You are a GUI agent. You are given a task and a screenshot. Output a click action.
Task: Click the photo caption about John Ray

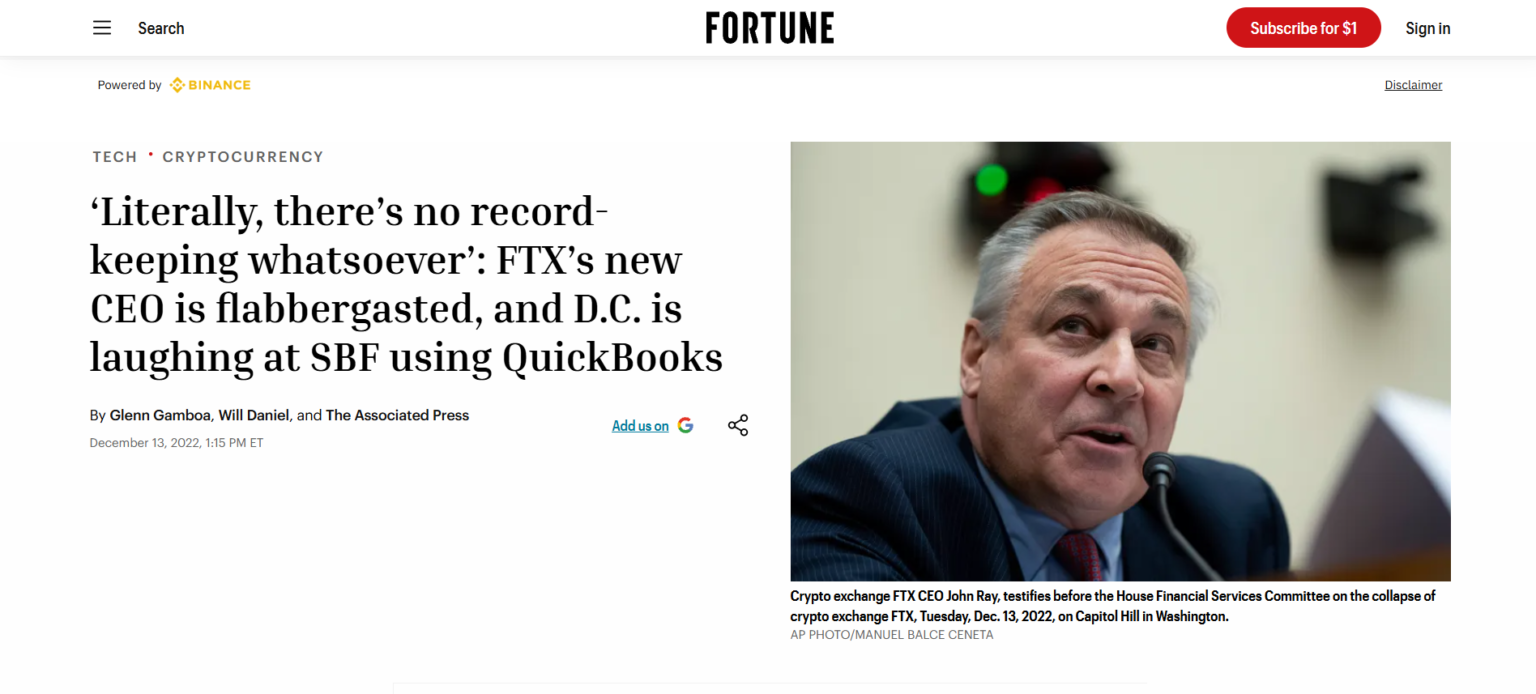1112,606
